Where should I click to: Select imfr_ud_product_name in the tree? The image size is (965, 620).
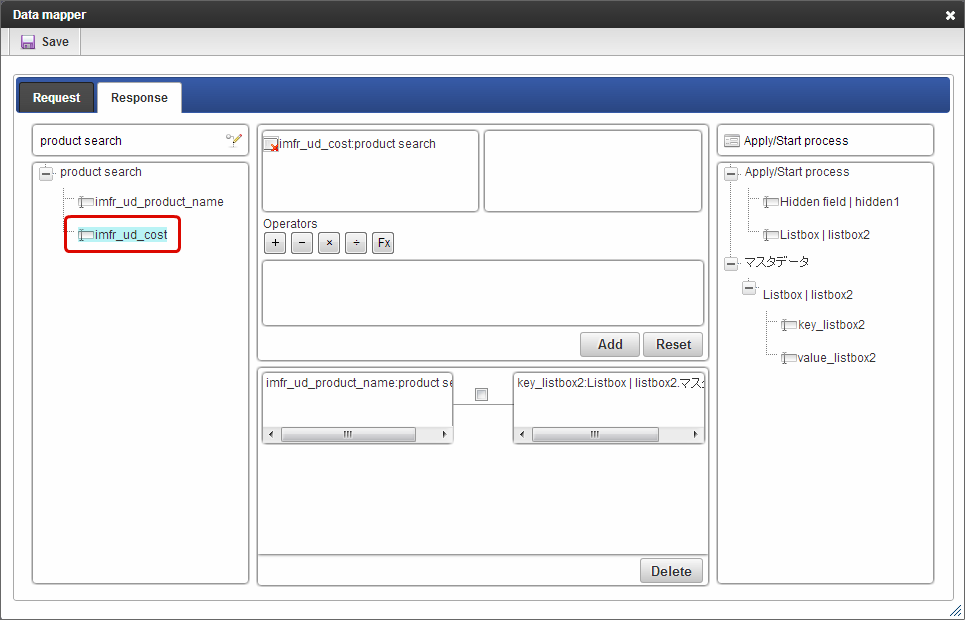tap(159, 202)
